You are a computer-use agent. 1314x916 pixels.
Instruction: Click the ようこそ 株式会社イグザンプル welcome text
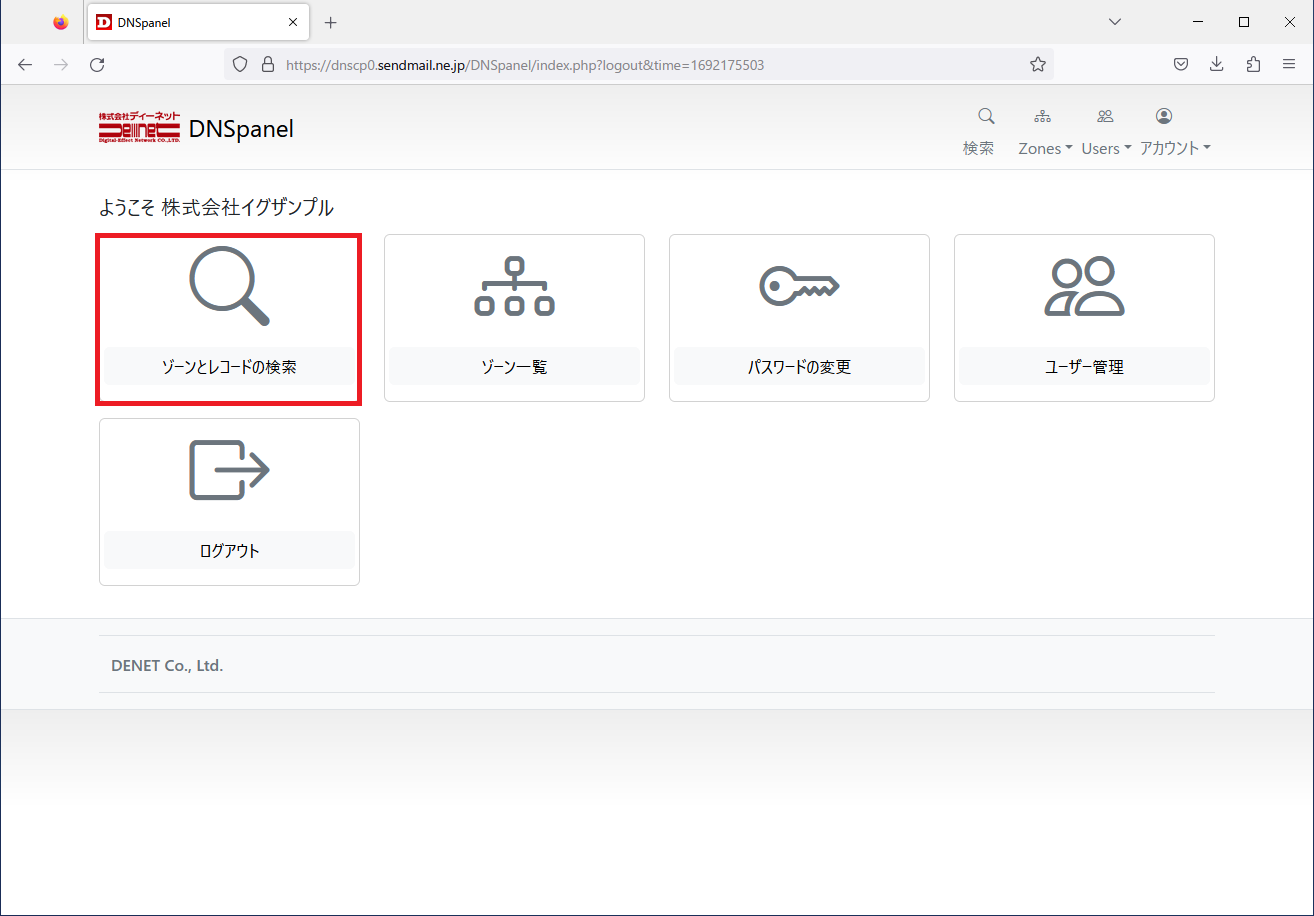tap(216, 208)
